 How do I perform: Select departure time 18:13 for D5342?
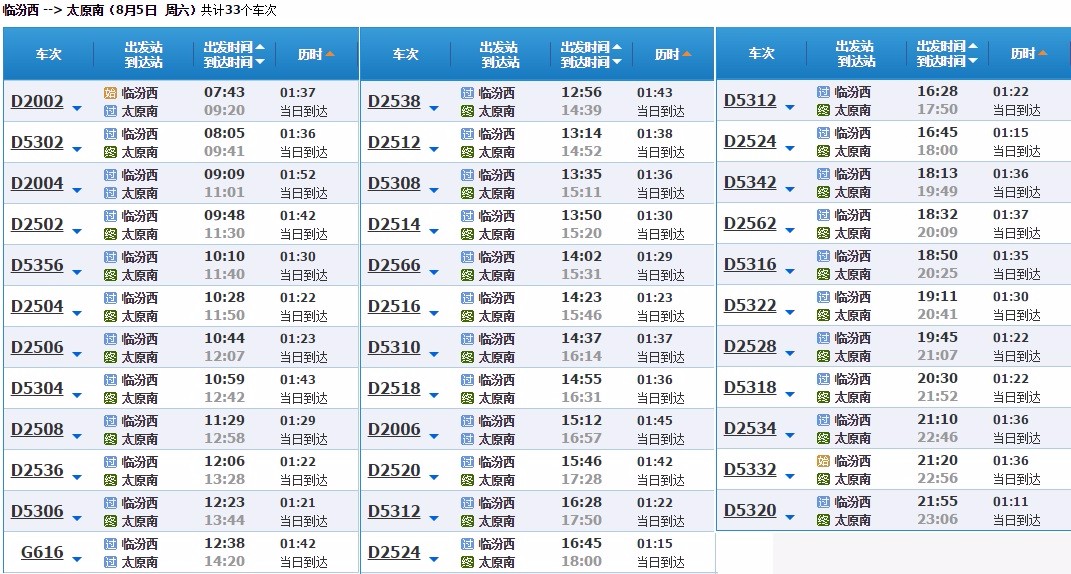pyautogui.click(x=937, y=173)
